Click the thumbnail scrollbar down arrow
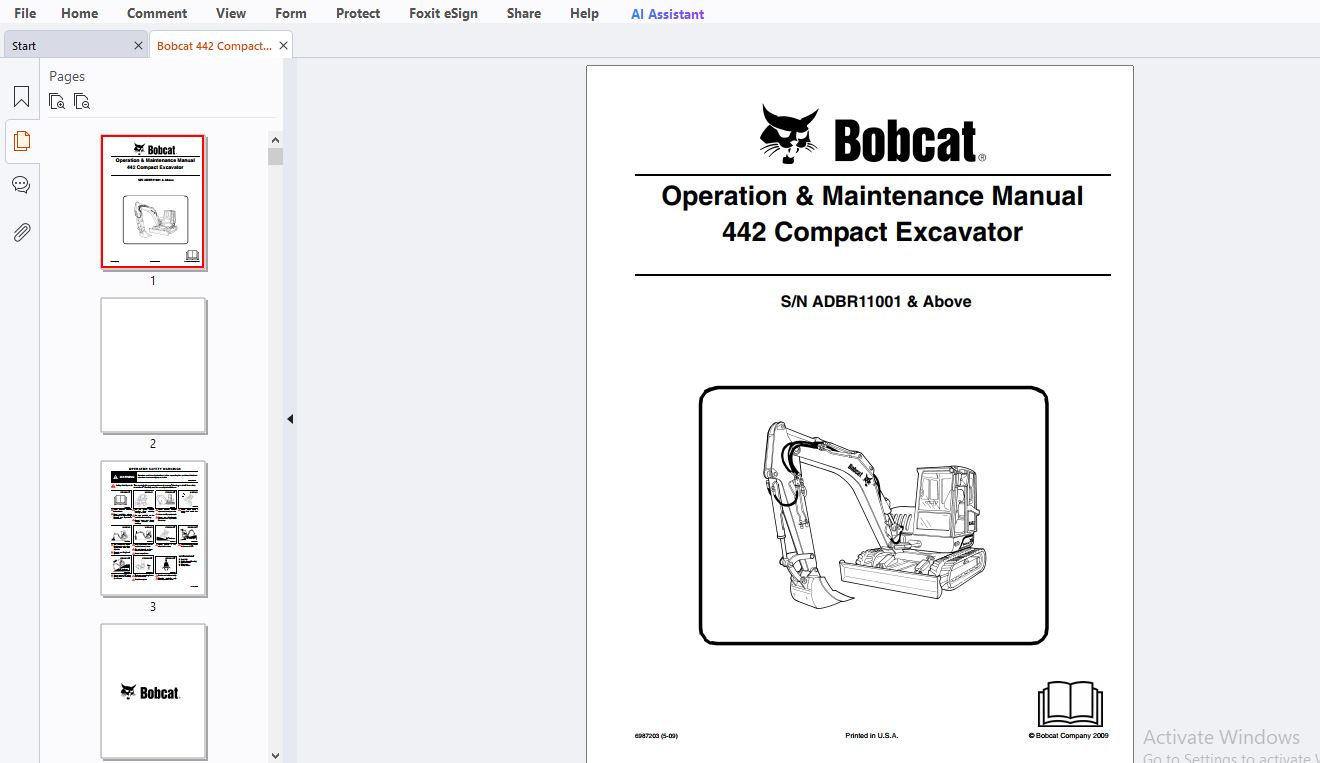 tap(275, 756)
